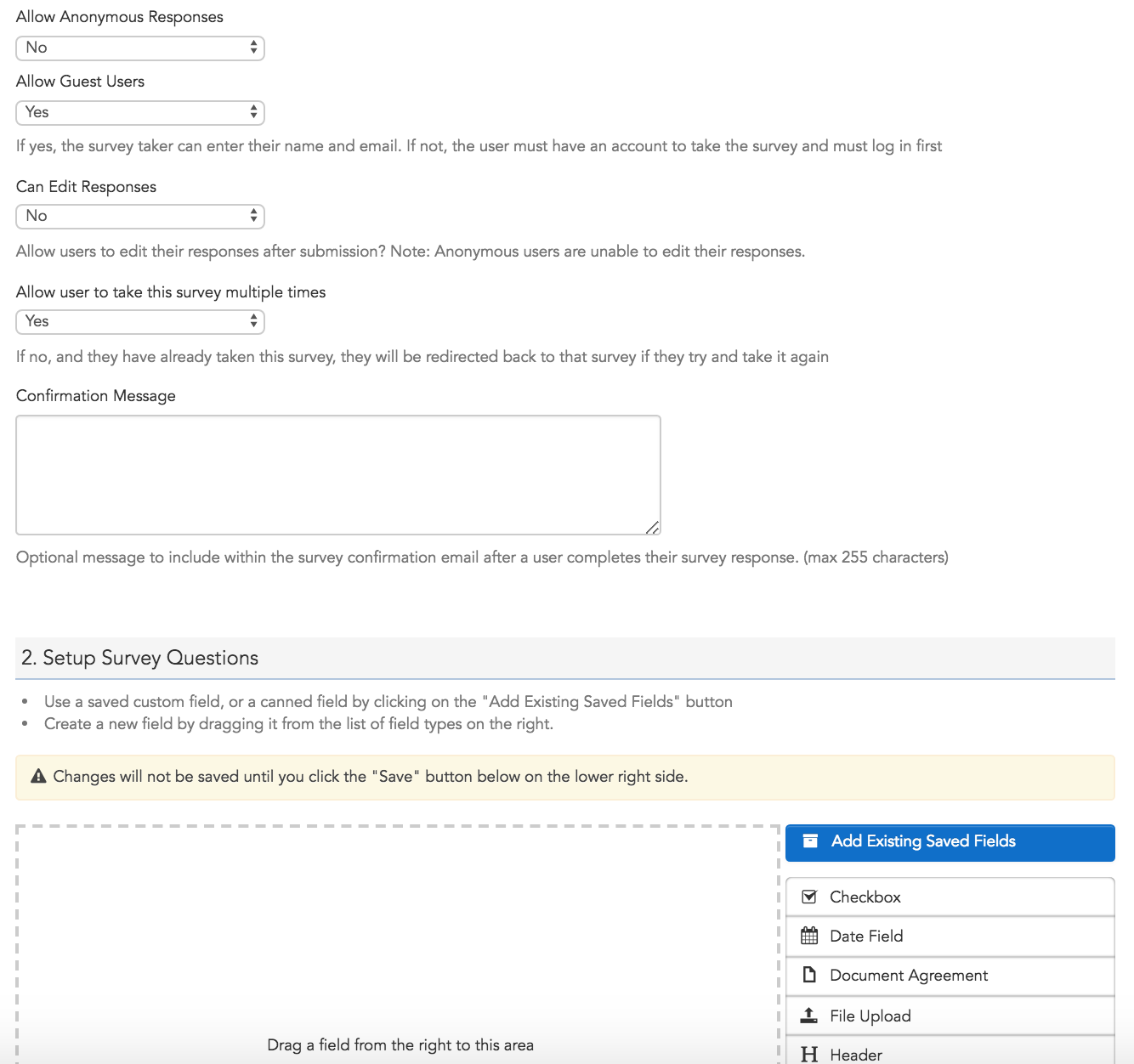Click the Checkbox field check icon
This screenshot has width=1134, height=1064.
[x=809, y=897]
